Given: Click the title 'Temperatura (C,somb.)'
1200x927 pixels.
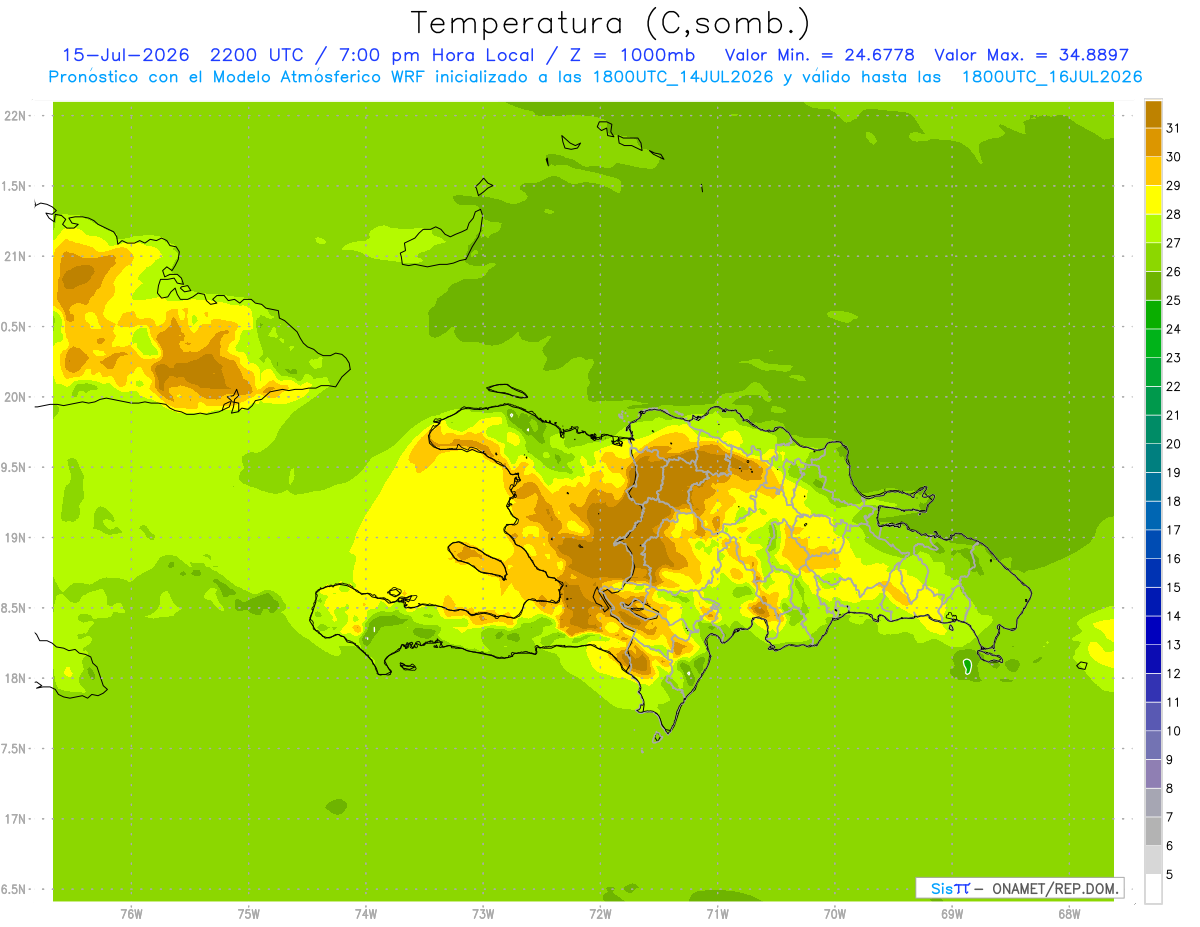Looking at the screenshot, I should [611, 23].
